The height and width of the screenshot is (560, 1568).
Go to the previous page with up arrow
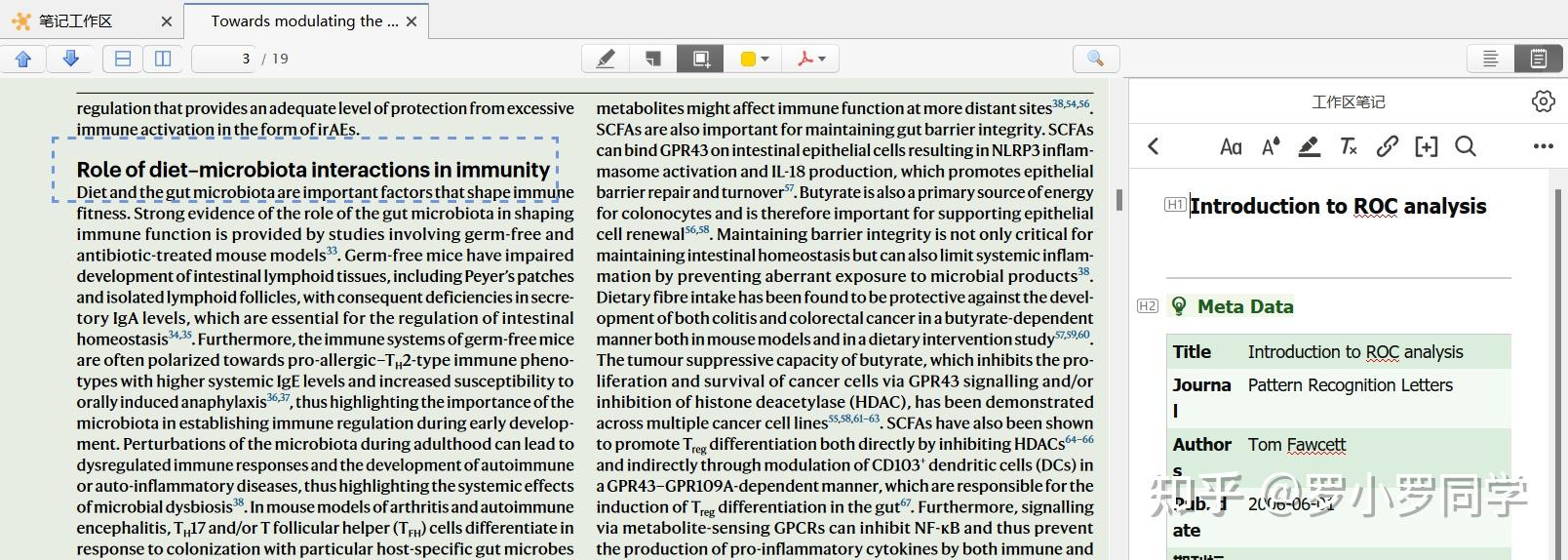pyautogui.click(x=23, y=59)
